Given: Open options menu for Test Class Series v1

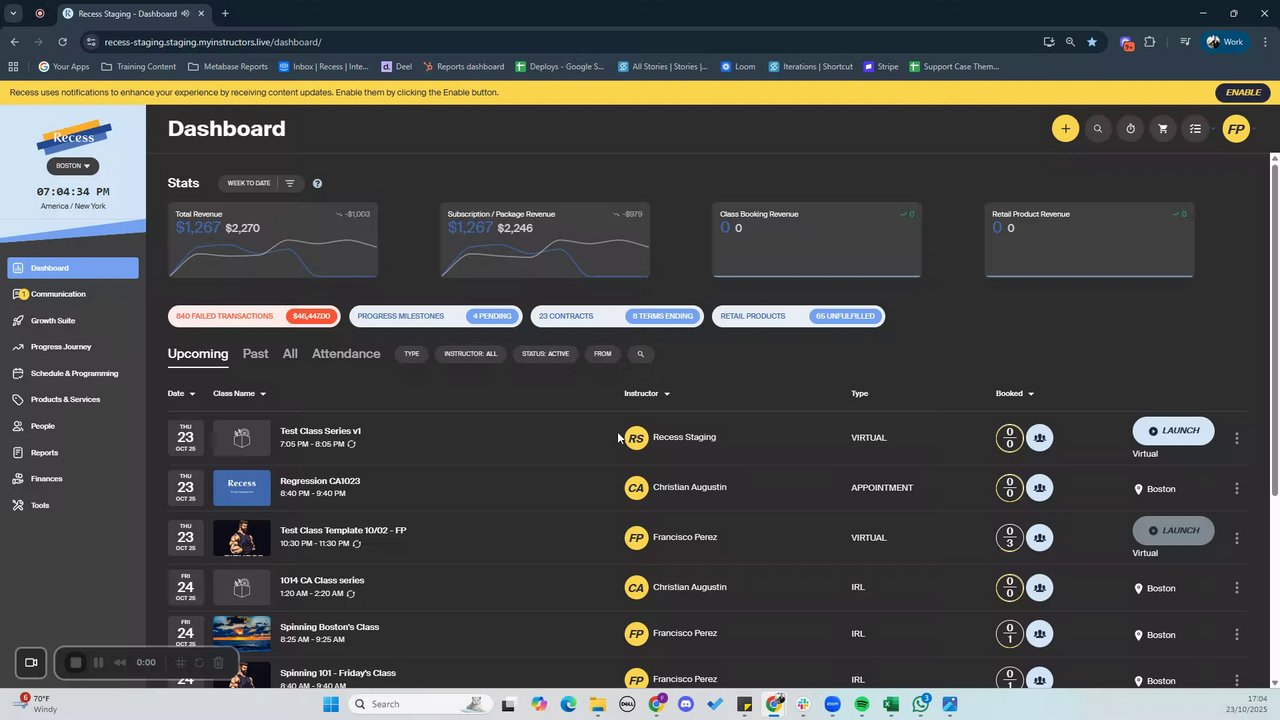Looking at the screenshot, I should pos(1237,438).
